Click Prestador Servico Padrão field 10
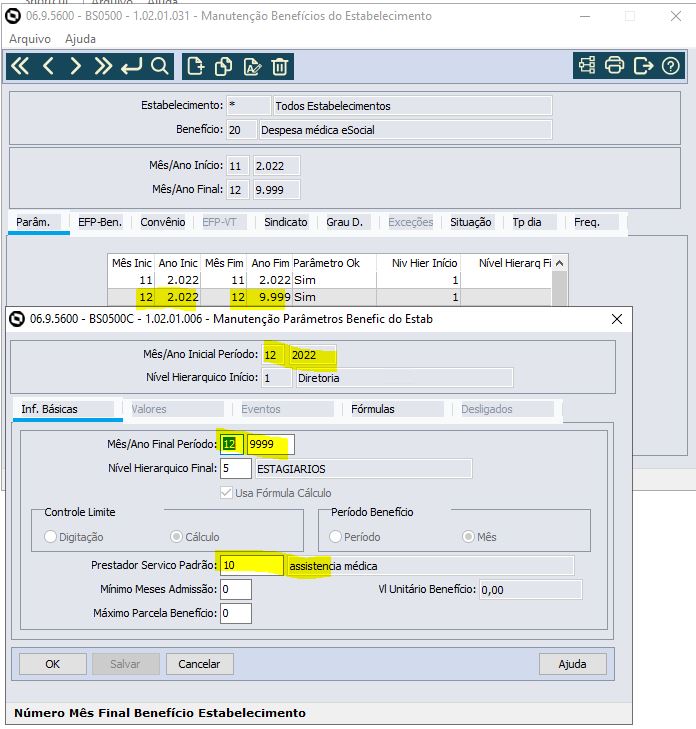This screenshot has height=729, width=696. pyautogui.click(x=252, y=565)
